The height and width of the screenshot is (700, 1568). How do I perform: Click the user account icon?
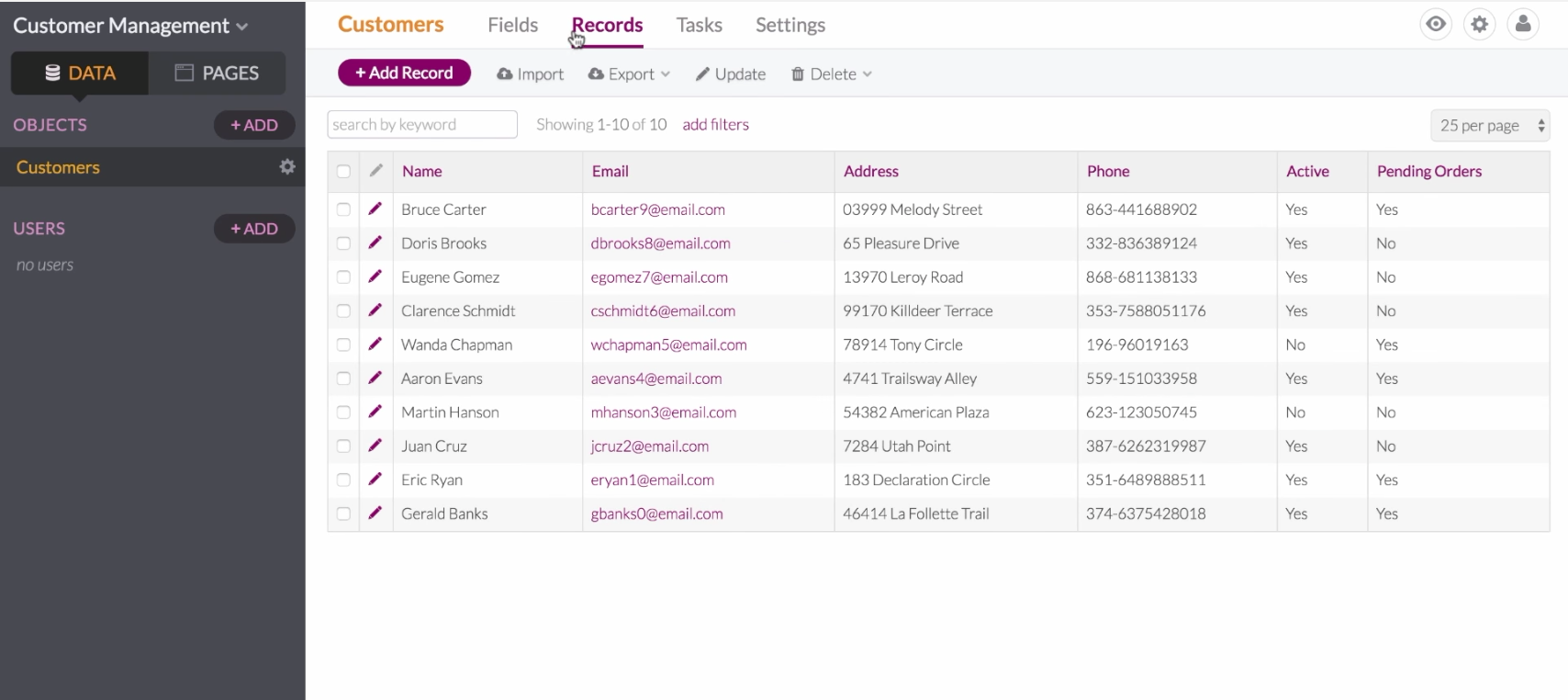tap(1523, 25)
